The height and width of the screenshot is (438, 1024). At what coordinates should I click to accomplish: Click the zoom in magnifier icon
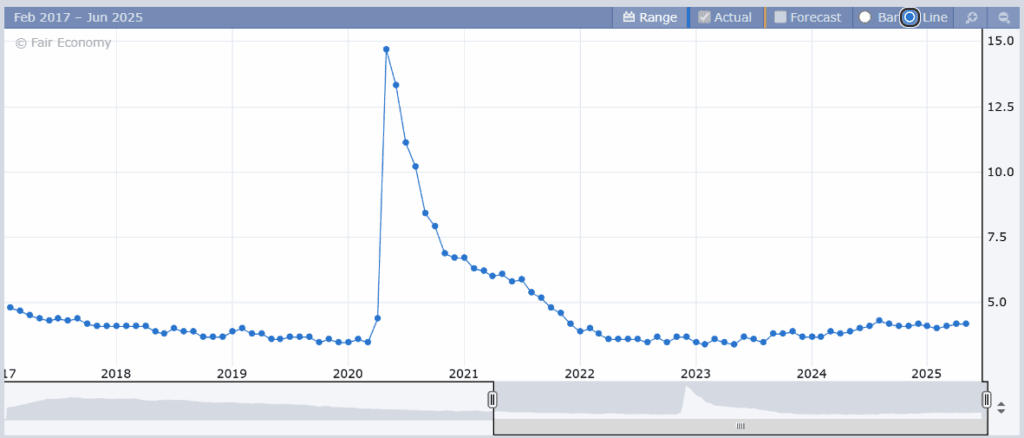click(971, 18)
